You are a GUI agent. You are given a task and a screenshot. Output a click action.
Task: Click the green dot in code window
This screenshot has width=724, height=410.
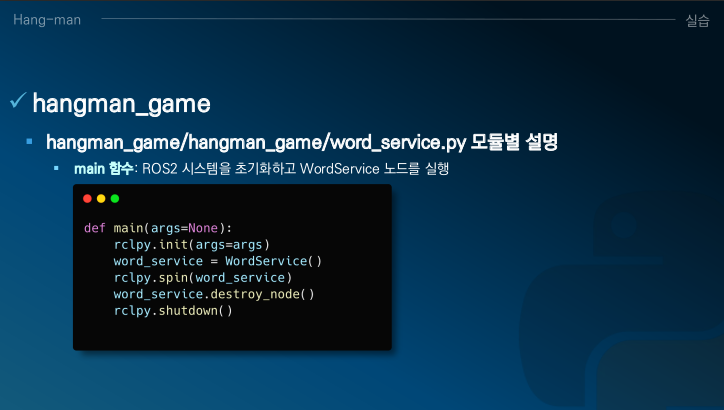coord(115,199)
